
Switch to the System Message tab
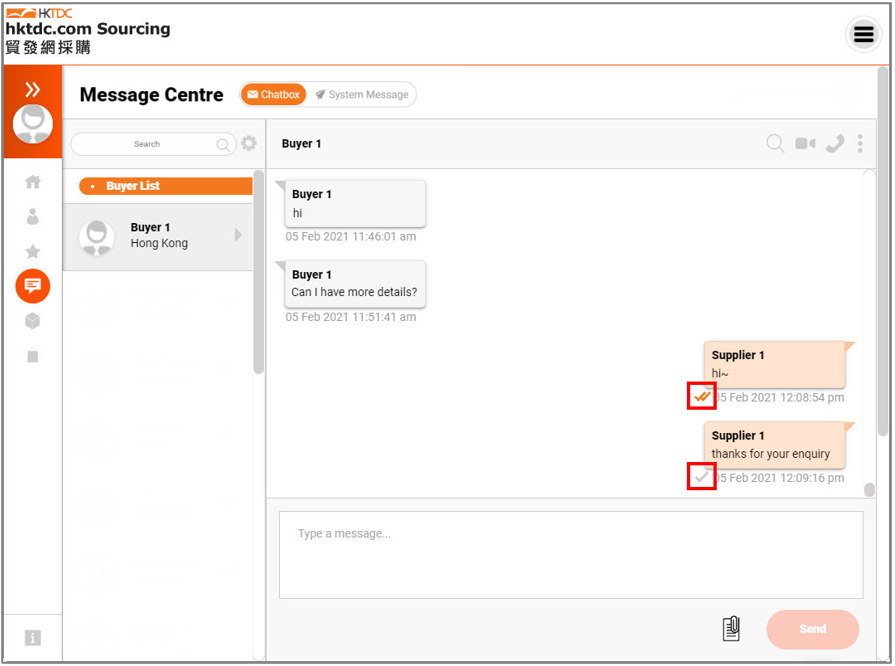pyautogui.click(x=362, y=95)
